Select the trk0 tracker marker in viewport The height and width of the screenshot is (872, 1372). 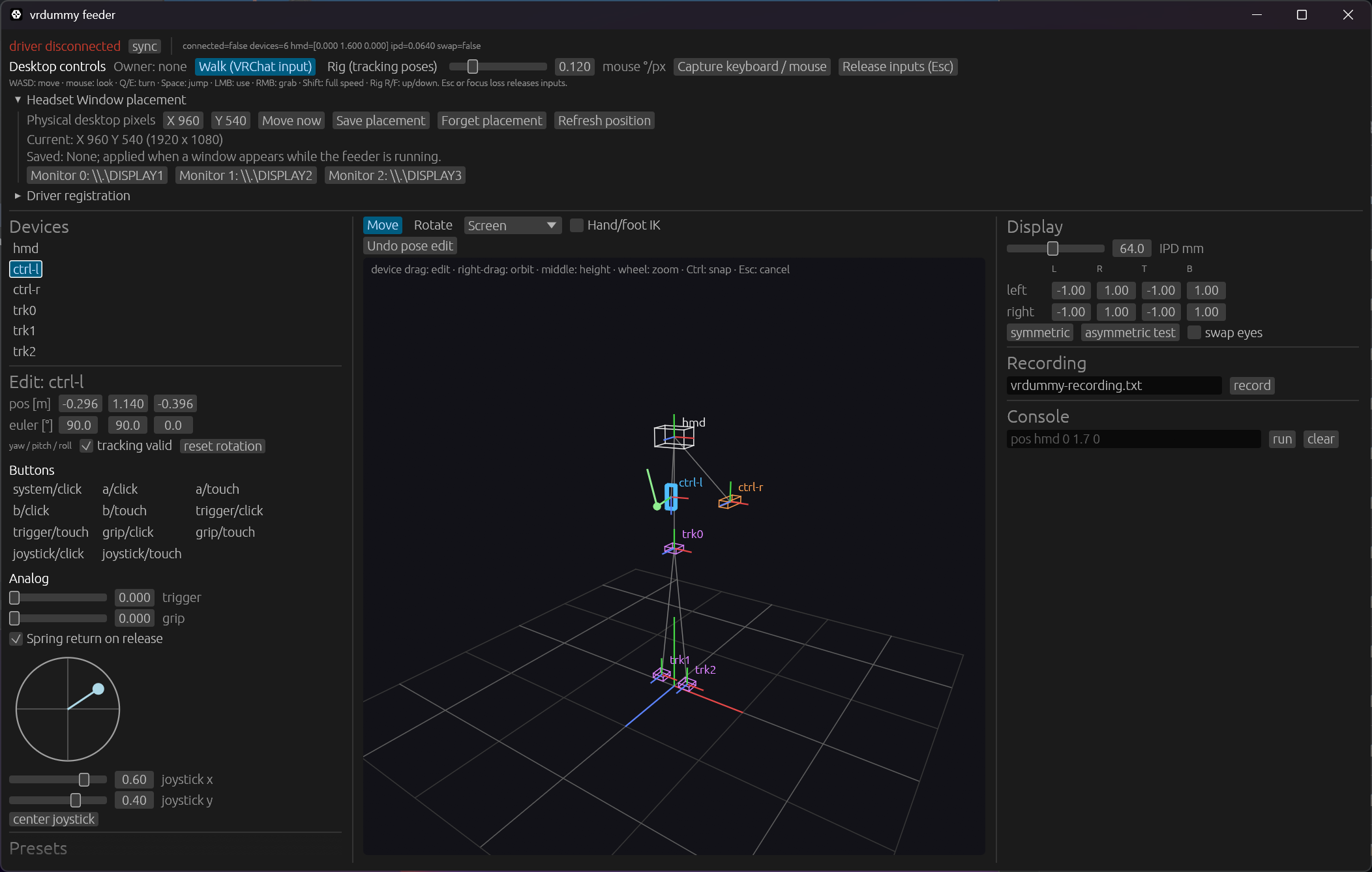pos(674,549)
